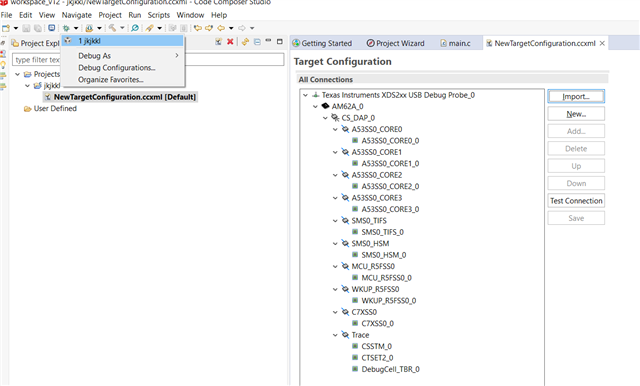The height and width of the screenshot is (386, 640).
Task: Switch to the Project Wizard tab
Action: click(x=396, y=43)
